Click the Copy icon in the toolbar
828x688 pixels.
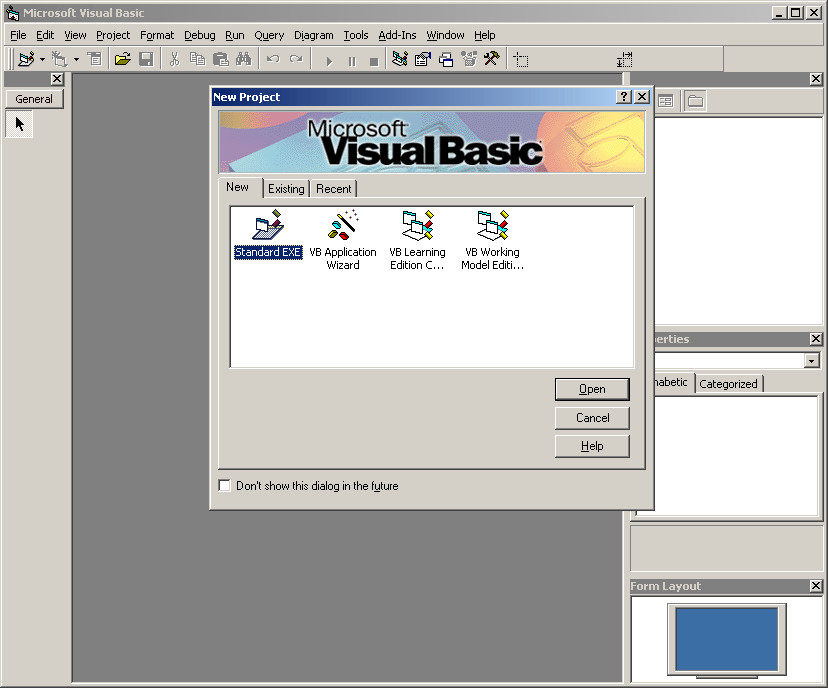coord(197,59)
